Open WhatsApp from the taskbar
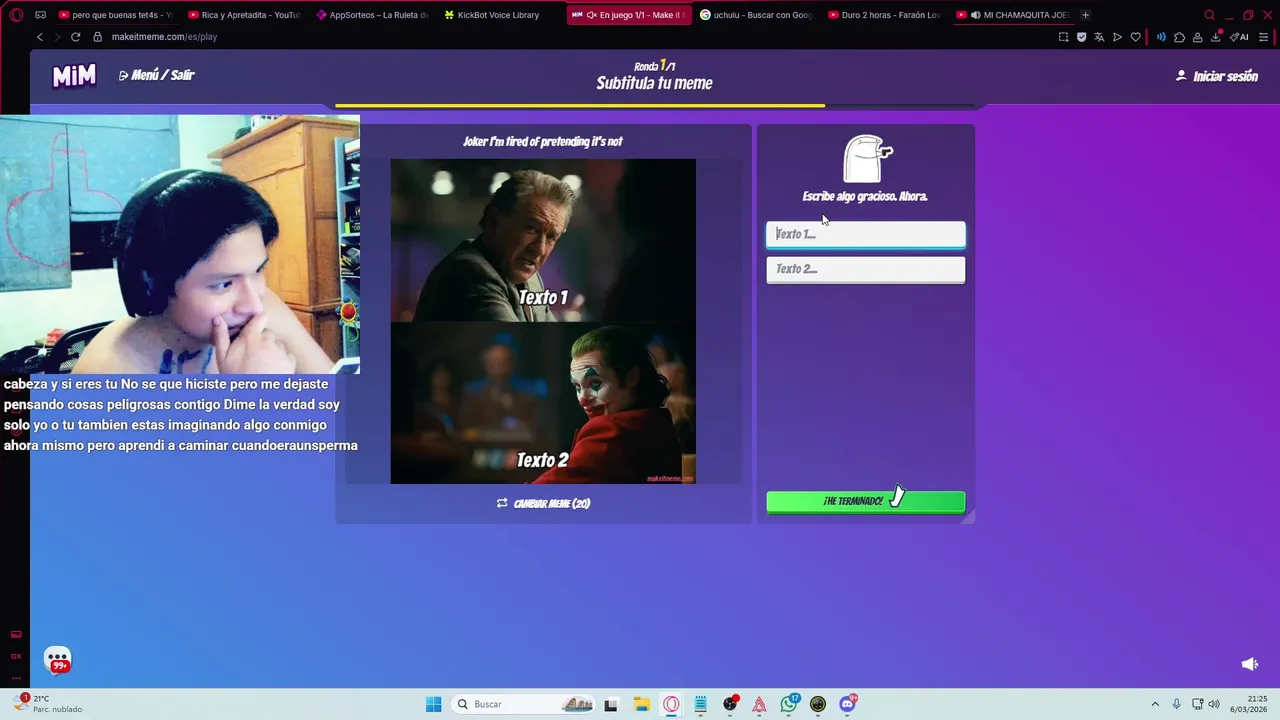The height and width of the screenshot is (720, 1280). pyautogui.click(x=789, y=704)
